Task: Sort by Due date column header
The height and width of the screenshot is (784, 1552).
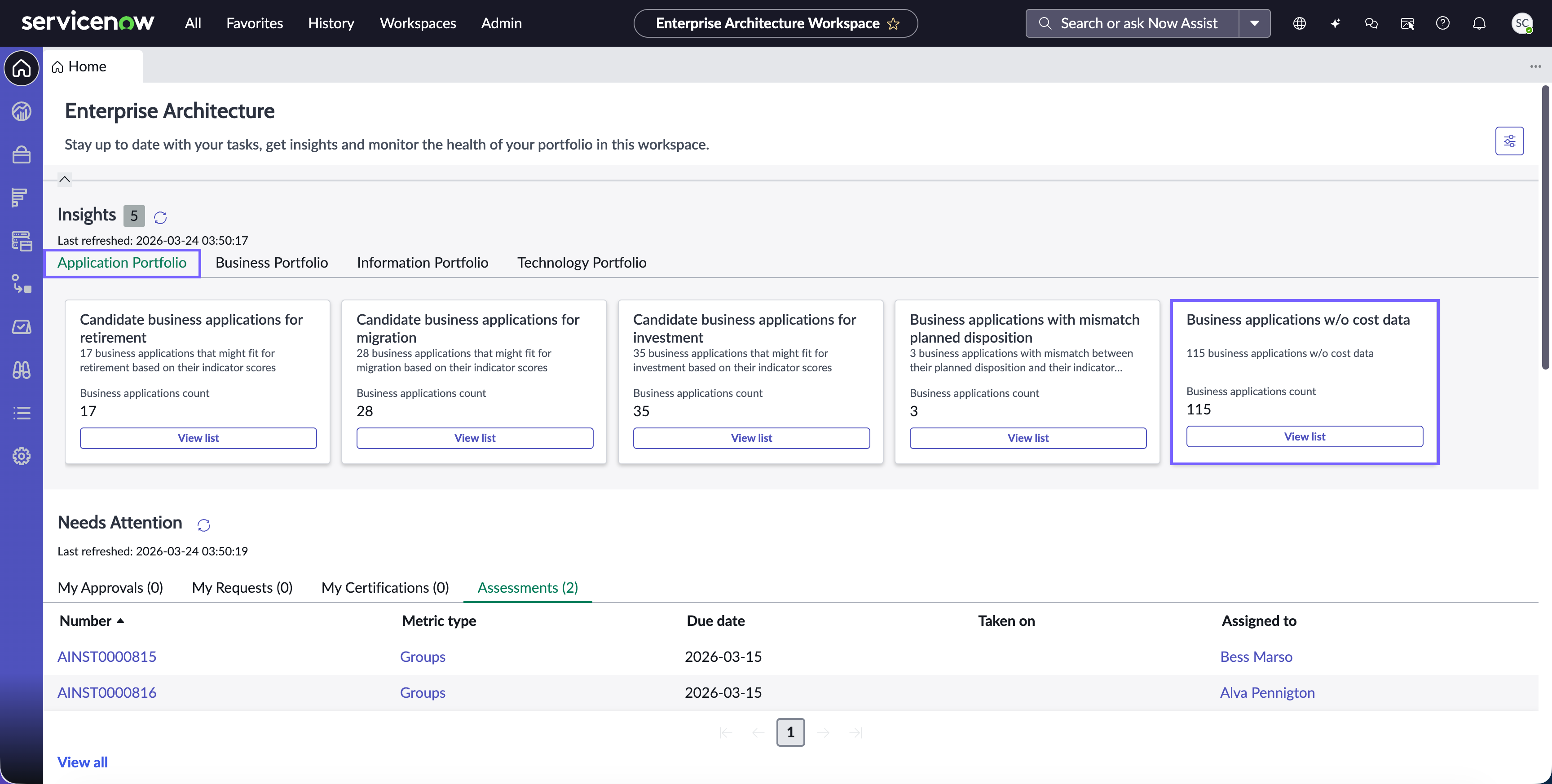Action: click(x=715, y=621)
